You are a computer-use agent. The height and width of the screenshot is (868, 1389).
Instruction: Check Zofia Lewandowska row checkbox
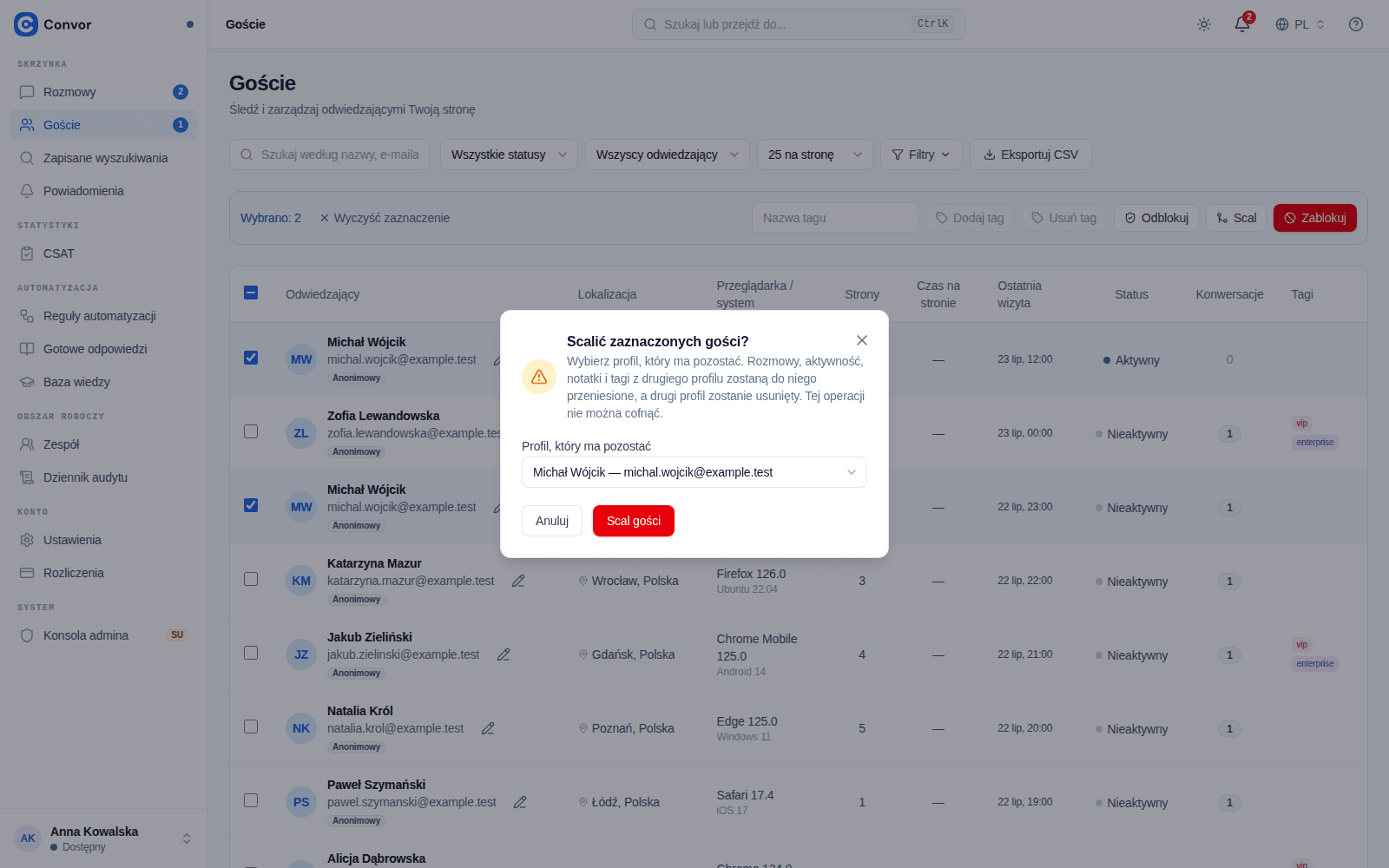click(251, 431)
